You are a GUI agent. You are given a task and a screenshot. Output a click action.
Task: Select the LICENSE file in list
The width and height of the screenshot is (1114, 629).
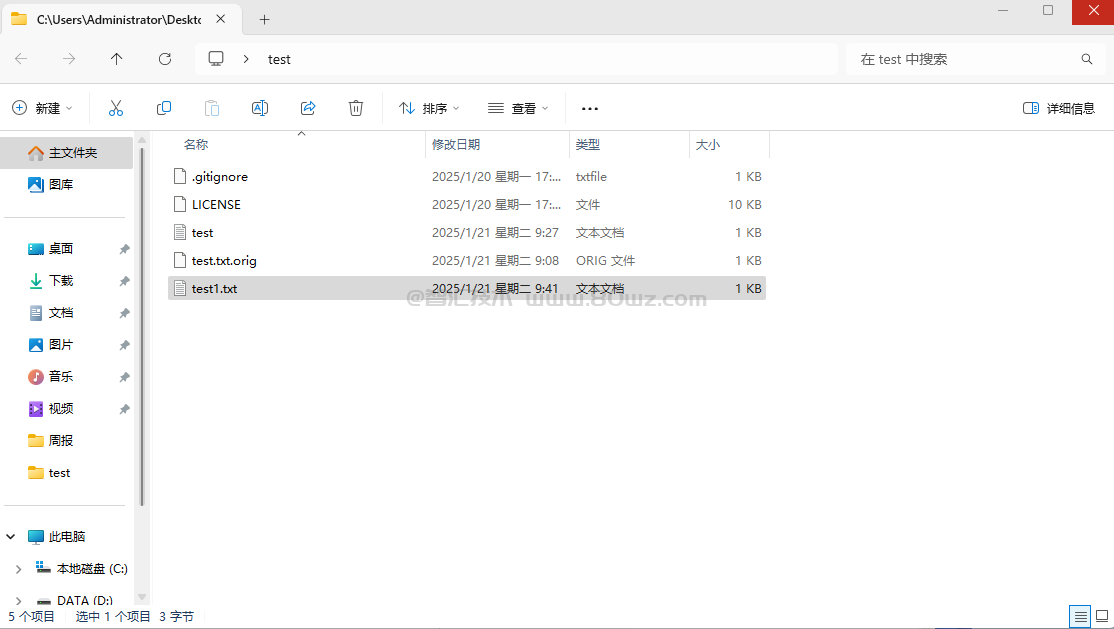tap(216, 205)
